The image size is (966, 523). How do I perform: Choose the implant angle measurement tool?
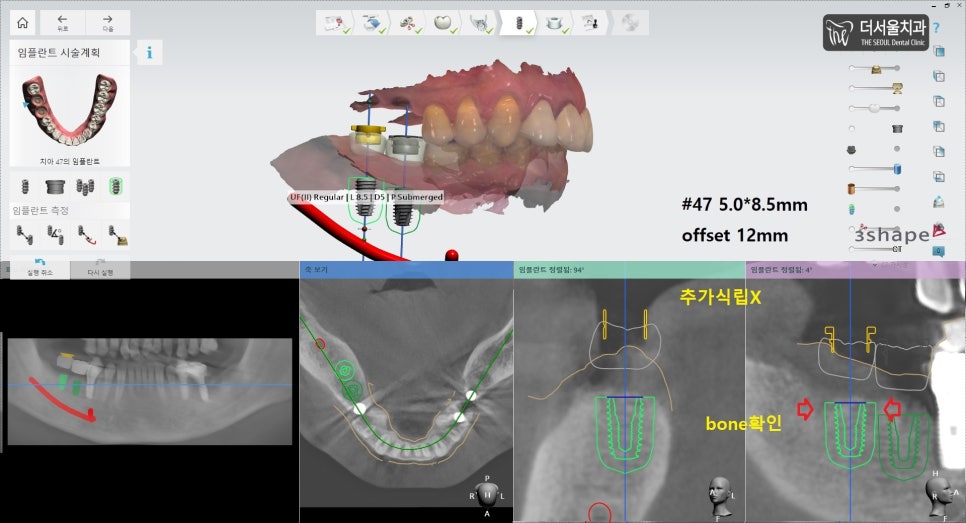tap(55, 235)
